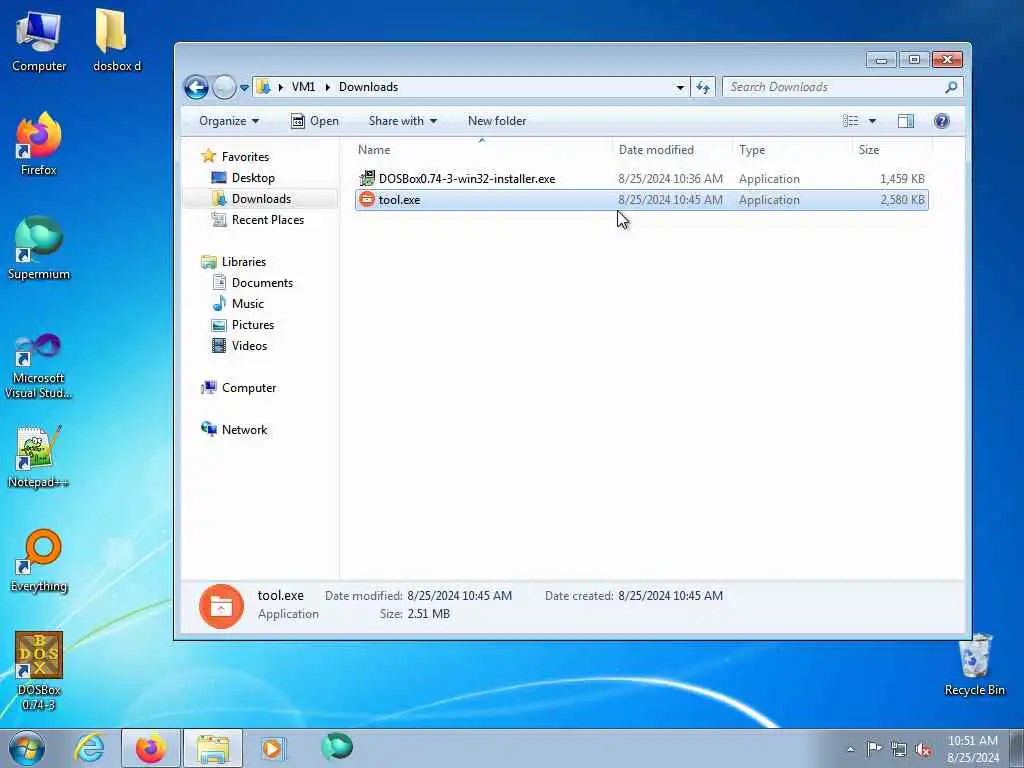Select the Notepad++ desktop shortcut
This screenshot has width=1024, height=768.
[38, 457]
